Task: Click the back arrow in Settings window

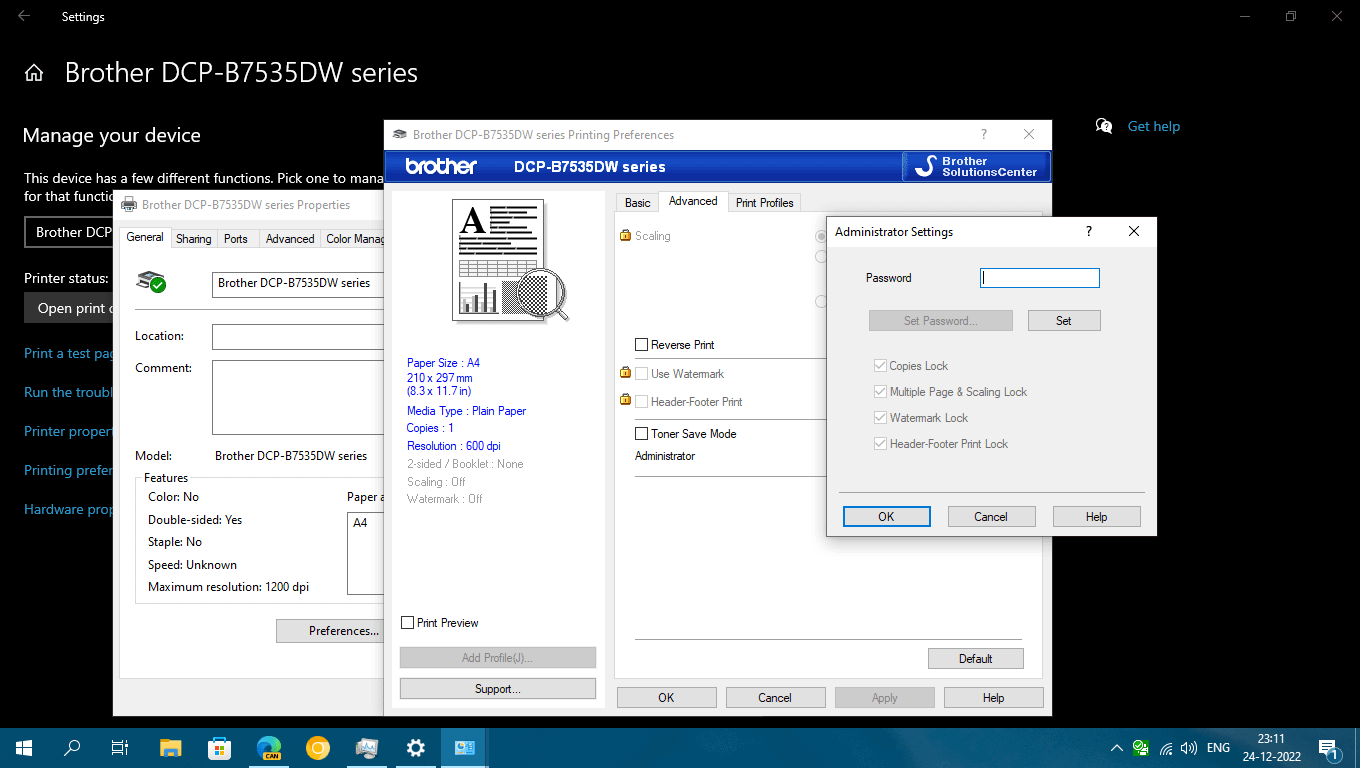Action: click(x=24, y=16)
